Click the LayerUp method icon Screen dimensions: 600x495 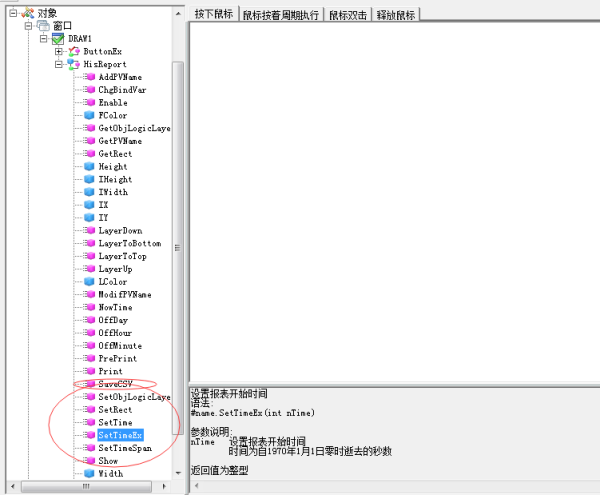[x=90, y=269]
